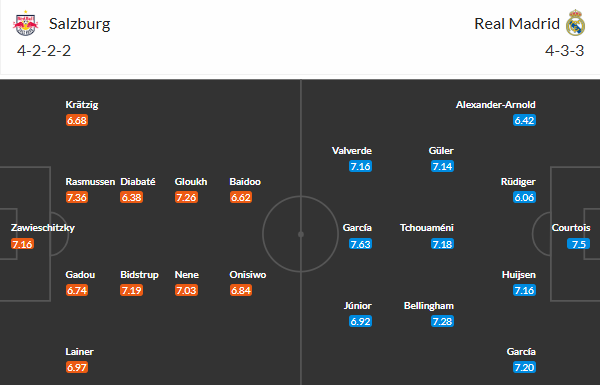Click Güler's 7.14 rating badge
Screen dimensions: 600x385
[x=442, y=166]
